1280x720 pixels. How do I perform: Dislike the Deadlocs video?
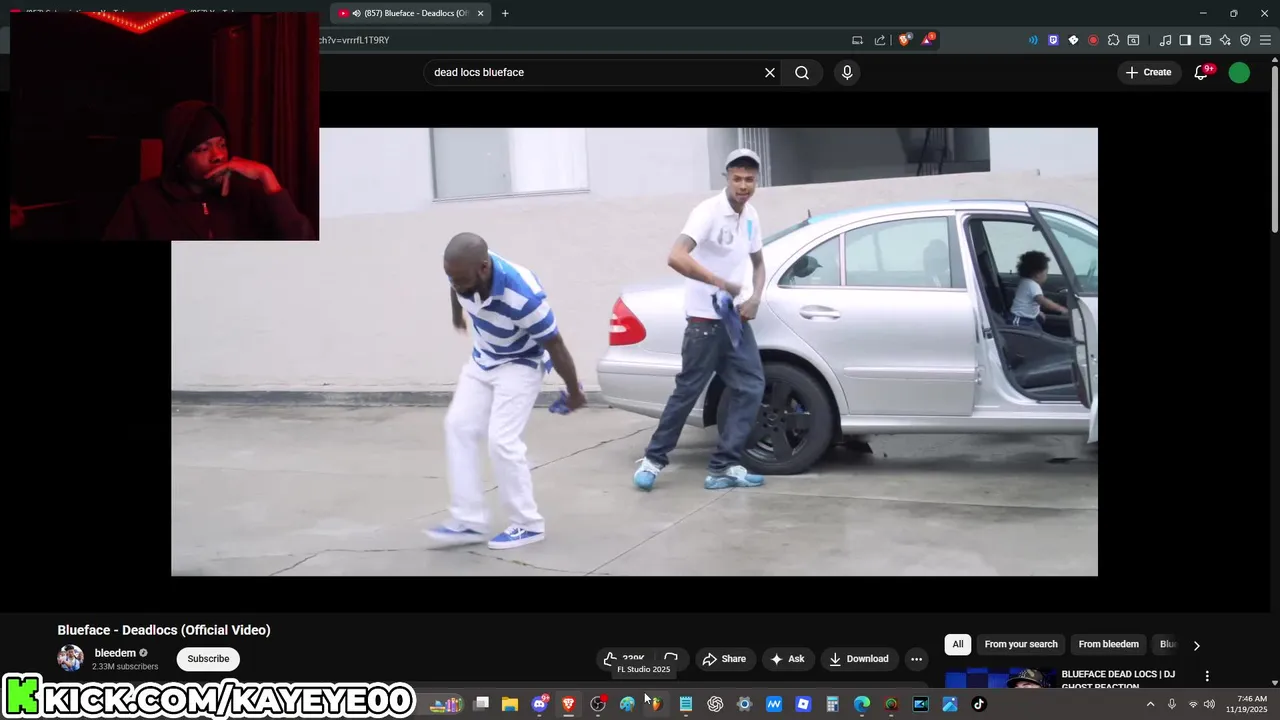[x=671, y=659]
